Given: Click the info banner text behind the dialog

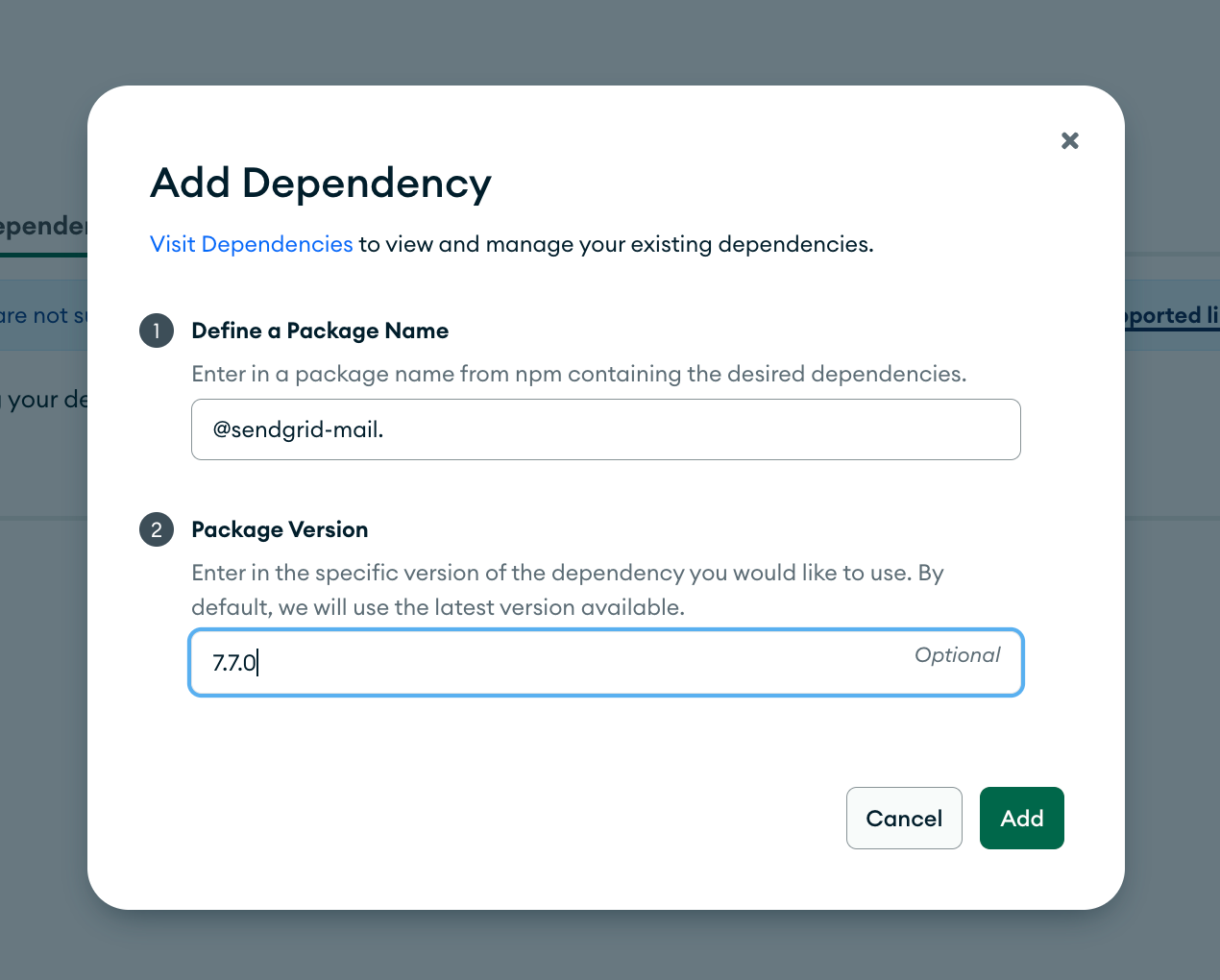Looking at the screenshot, I should [x=43, y=315].
